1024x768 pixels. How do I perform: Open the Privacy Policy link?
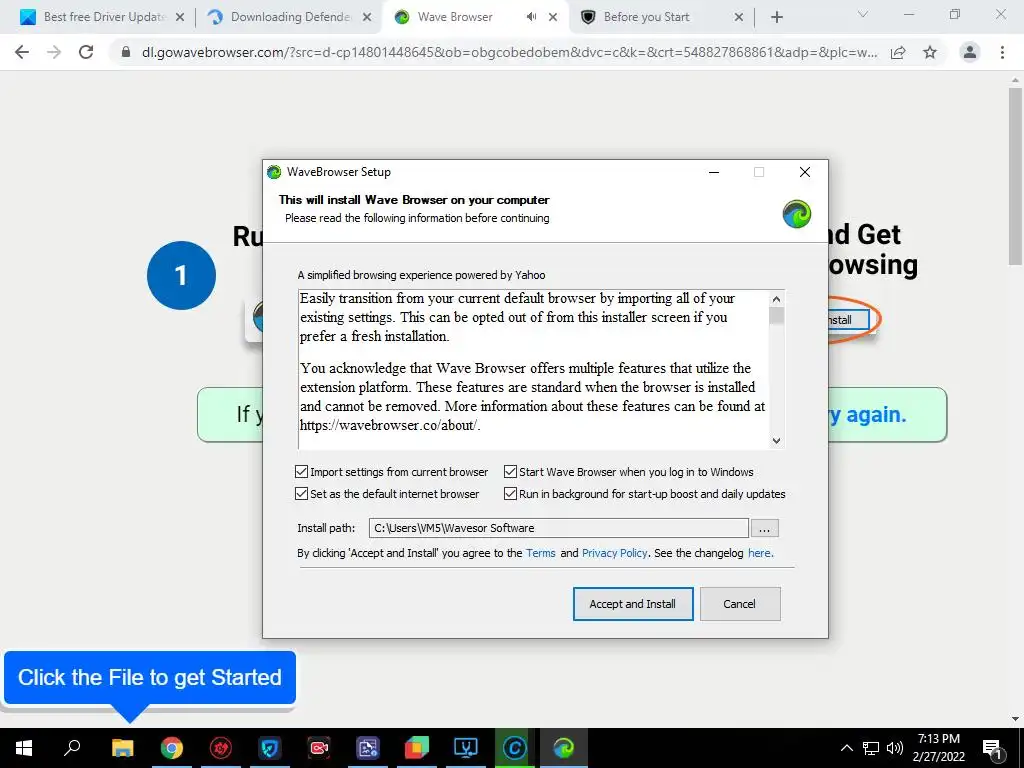(615, 553)
